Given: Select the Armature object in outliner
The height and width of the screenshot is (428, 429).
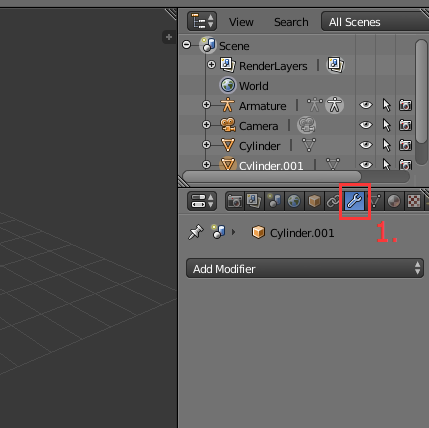Looking at the screenshot, I should click(x=262, y=106).
